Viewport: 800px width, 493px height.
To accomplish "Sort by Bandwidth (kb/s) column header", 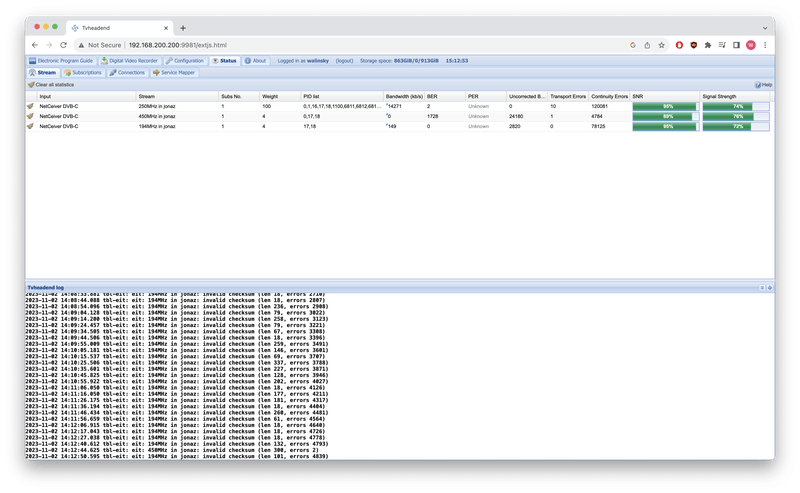I will coord(404,96).
